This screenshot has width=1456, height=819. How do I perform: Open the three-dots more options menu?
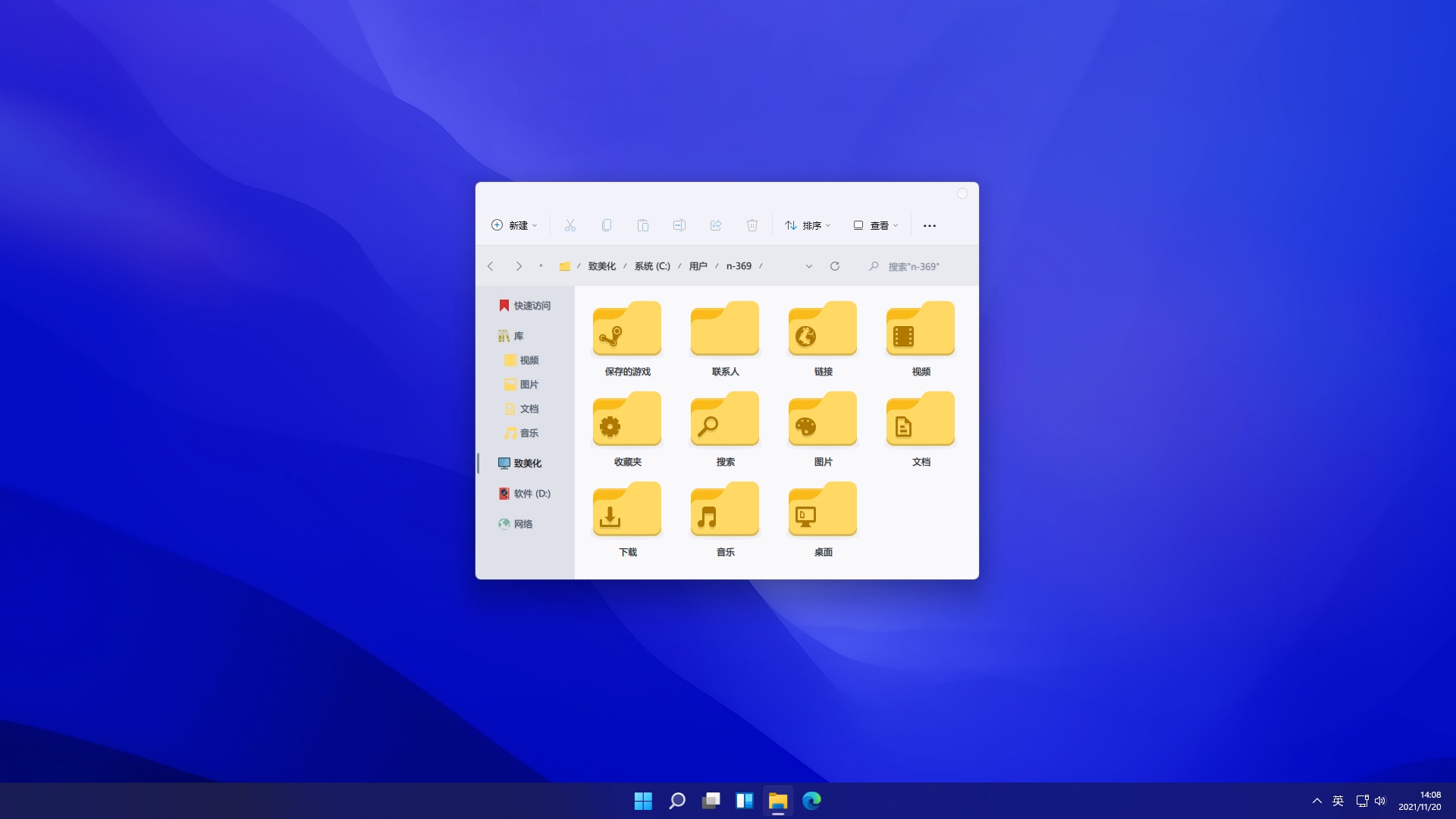tap(930, 225)
